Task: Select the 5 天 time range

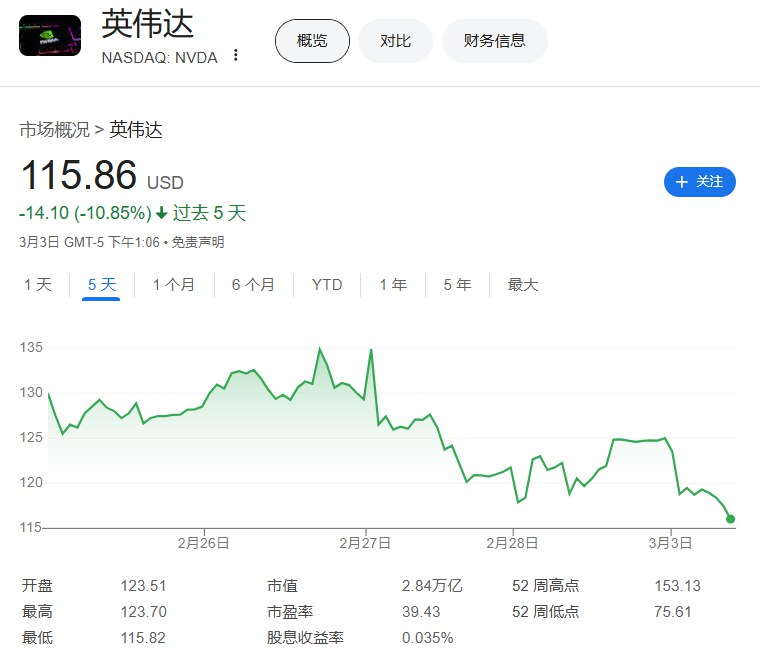Action: tap(102, 285)
